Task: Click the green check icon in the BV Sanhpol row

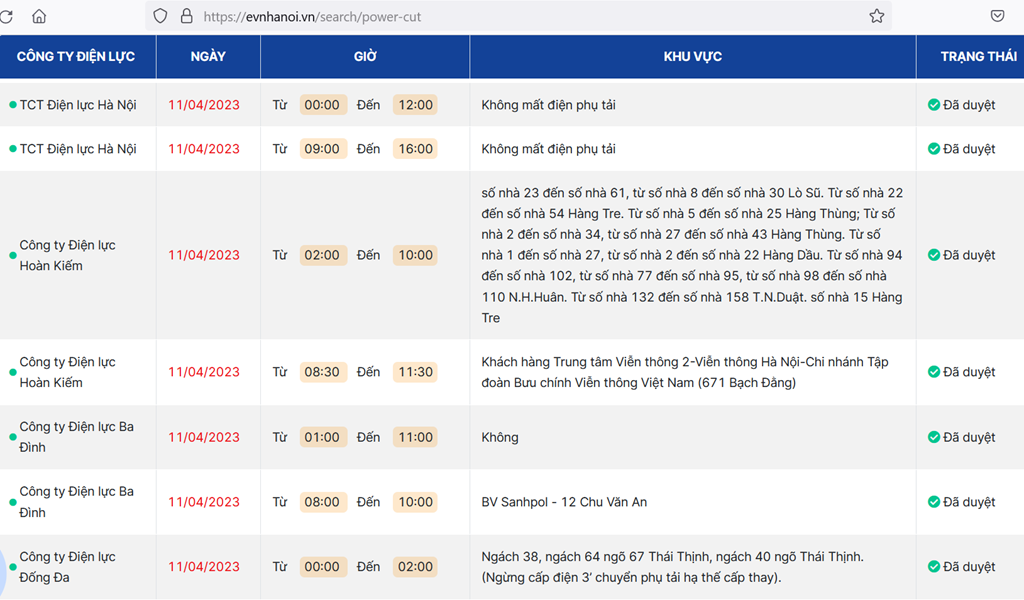Action: click(x=934, y=502)
